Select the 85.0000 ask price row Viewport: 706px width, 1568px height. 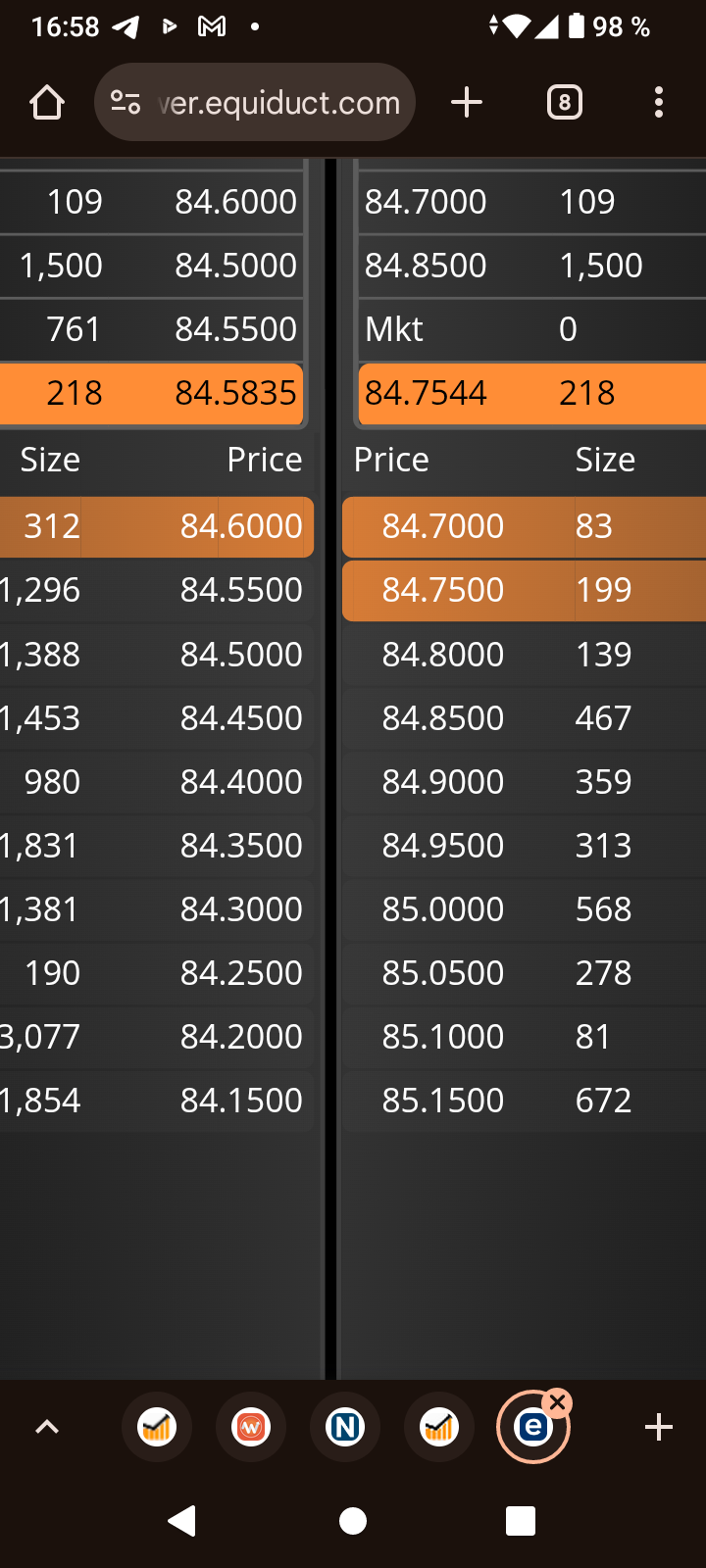[524, 909]
